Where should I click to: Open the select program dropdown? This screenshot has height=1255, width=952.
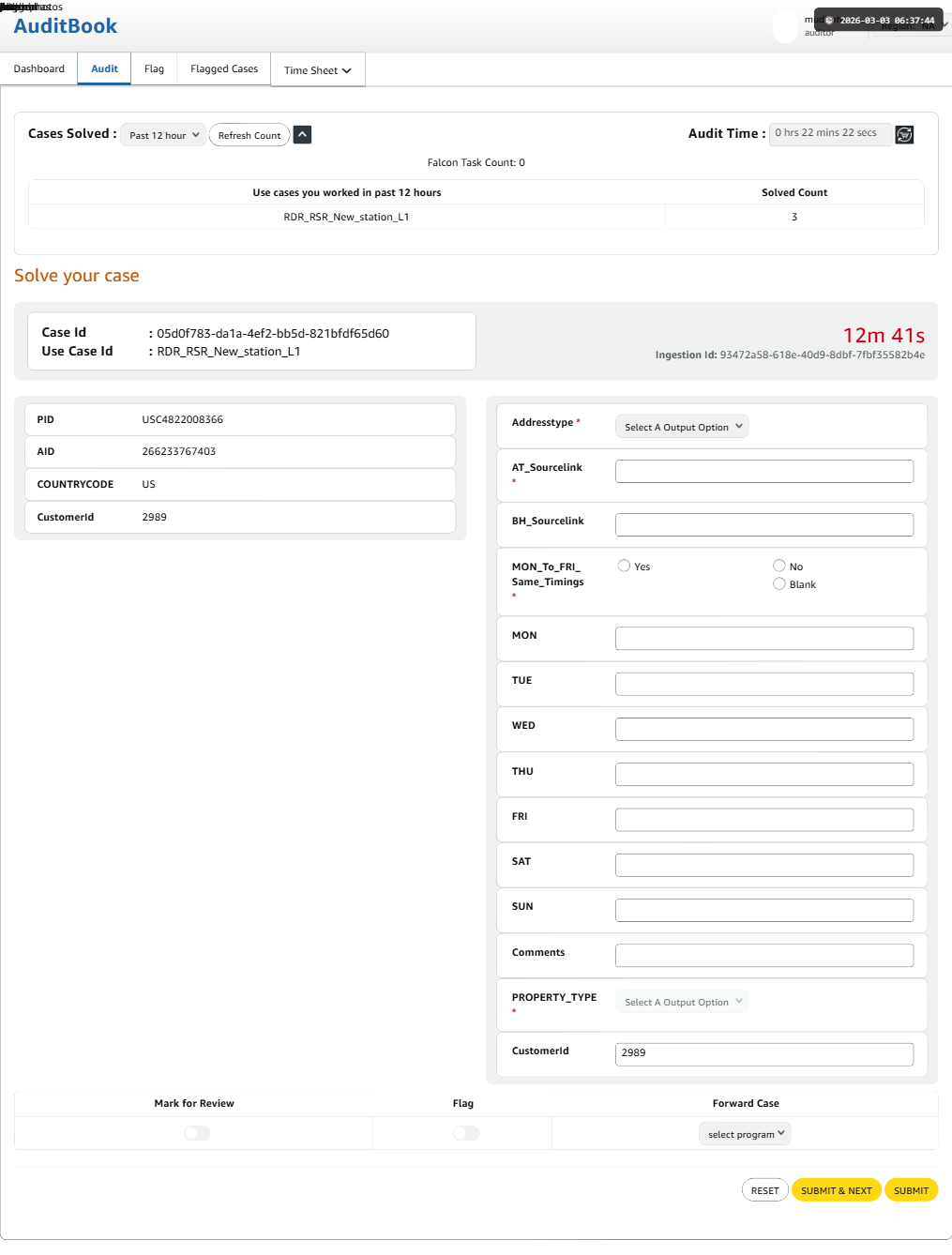745,1134
